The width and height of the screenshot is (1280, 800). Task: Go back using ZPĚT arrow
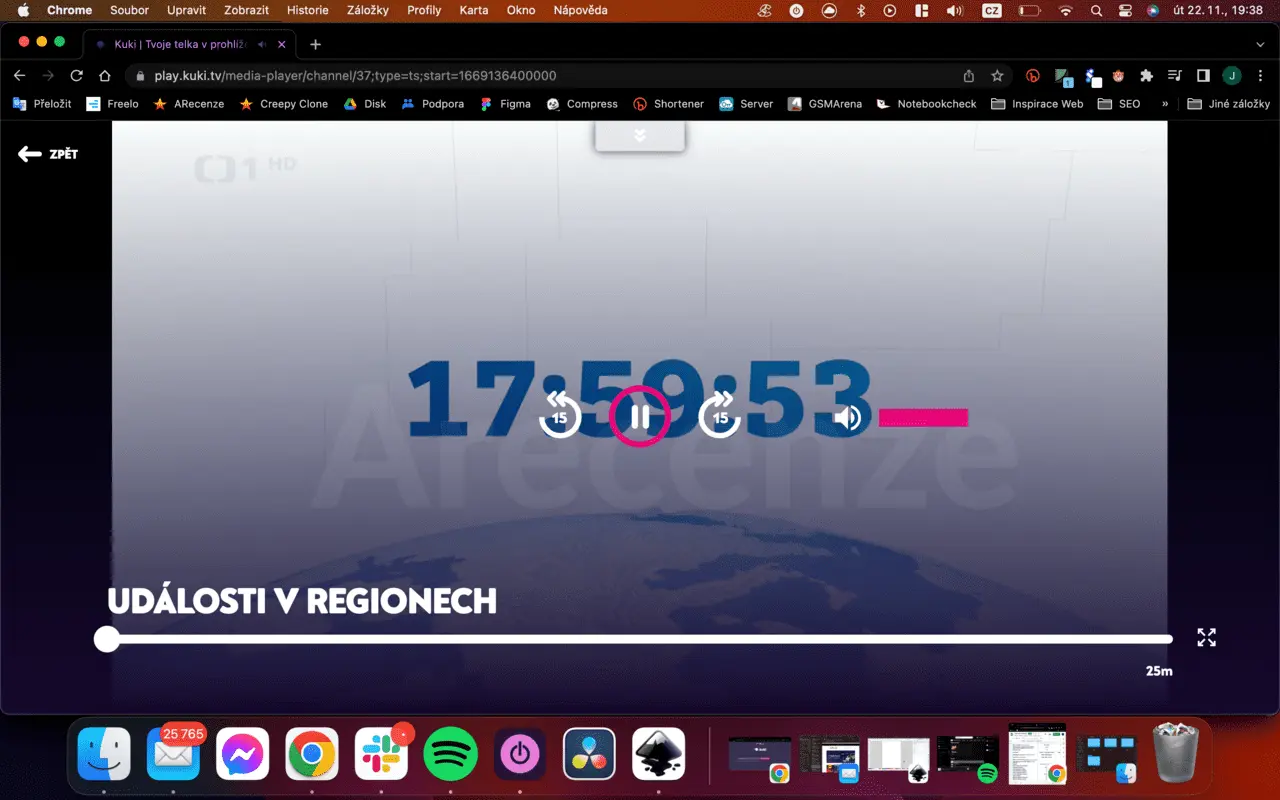(48, 154)
